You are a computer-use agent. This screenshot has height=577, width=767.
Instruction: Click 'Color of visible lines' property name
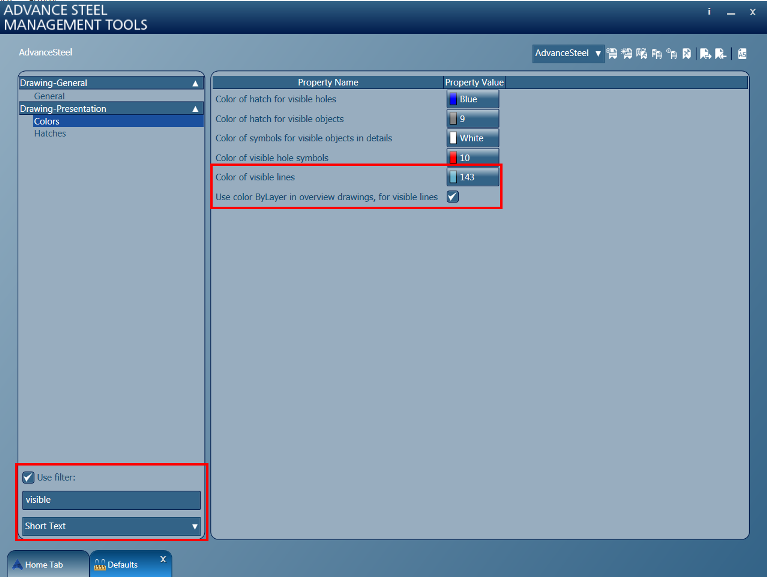tap(255, 177)
